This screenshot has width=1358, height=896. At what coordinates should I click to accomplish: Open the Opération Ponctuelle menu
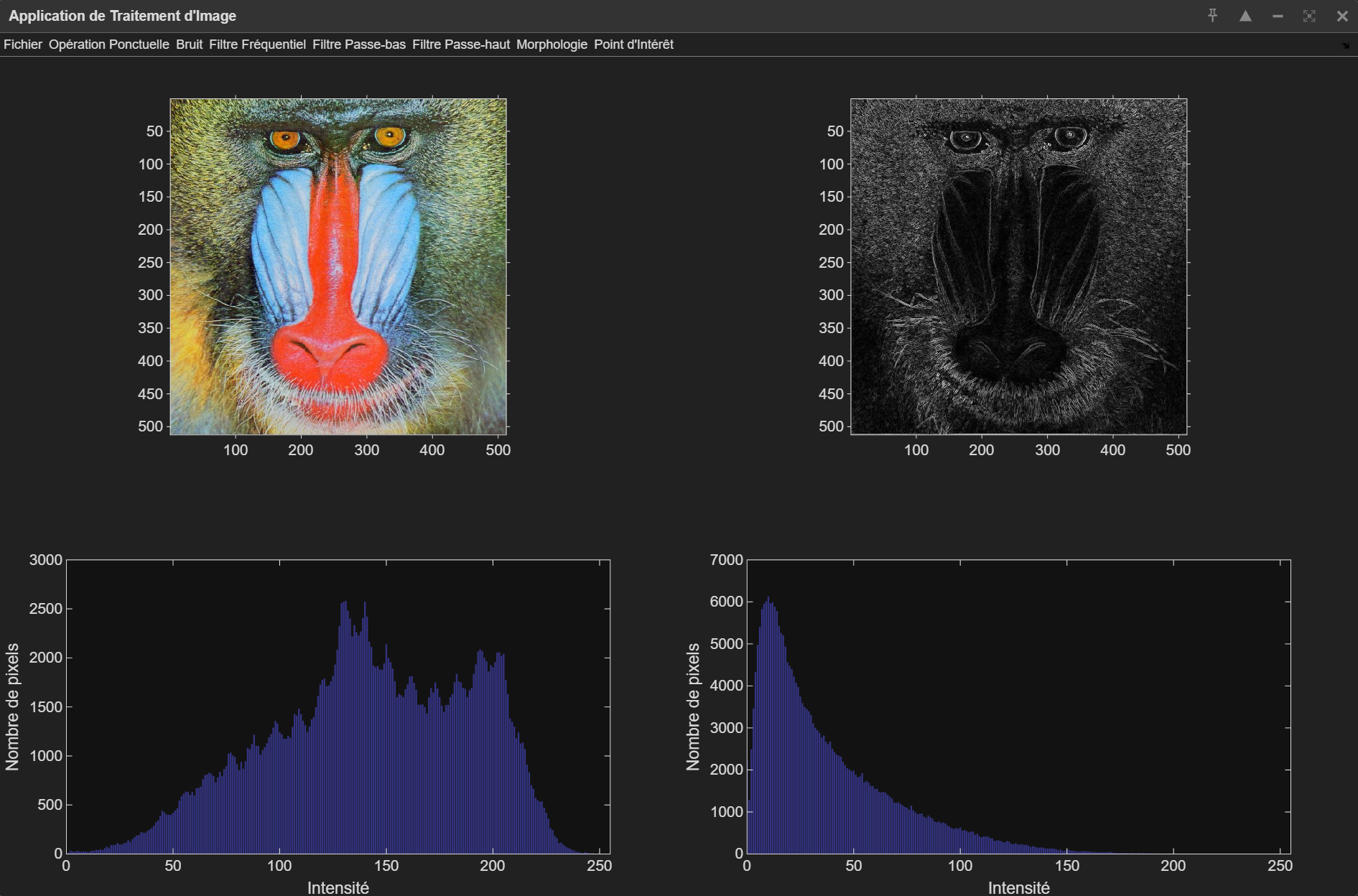[109, 45]
